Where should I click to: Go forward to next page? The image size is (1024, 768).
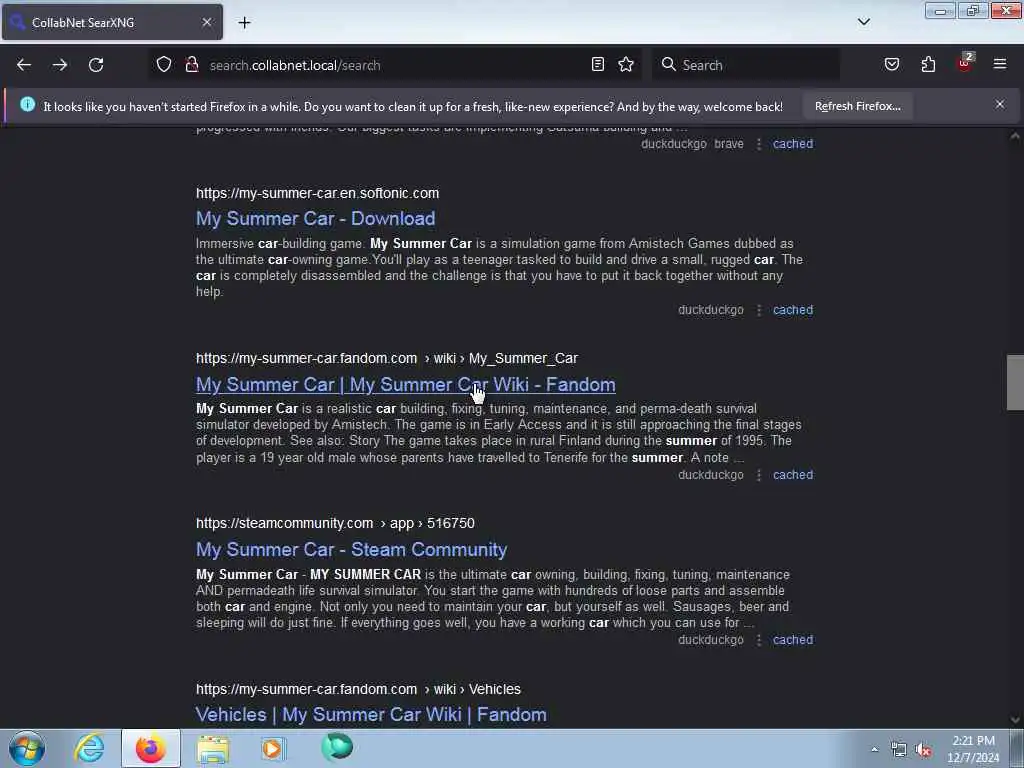click(x=59, y=65)
